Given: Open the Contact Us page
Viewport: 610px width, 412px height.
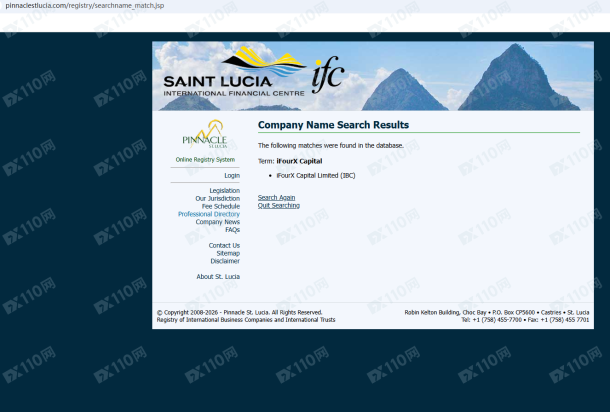Looking at the screenshot, I should pyautogui.click(x=224, y=245).
